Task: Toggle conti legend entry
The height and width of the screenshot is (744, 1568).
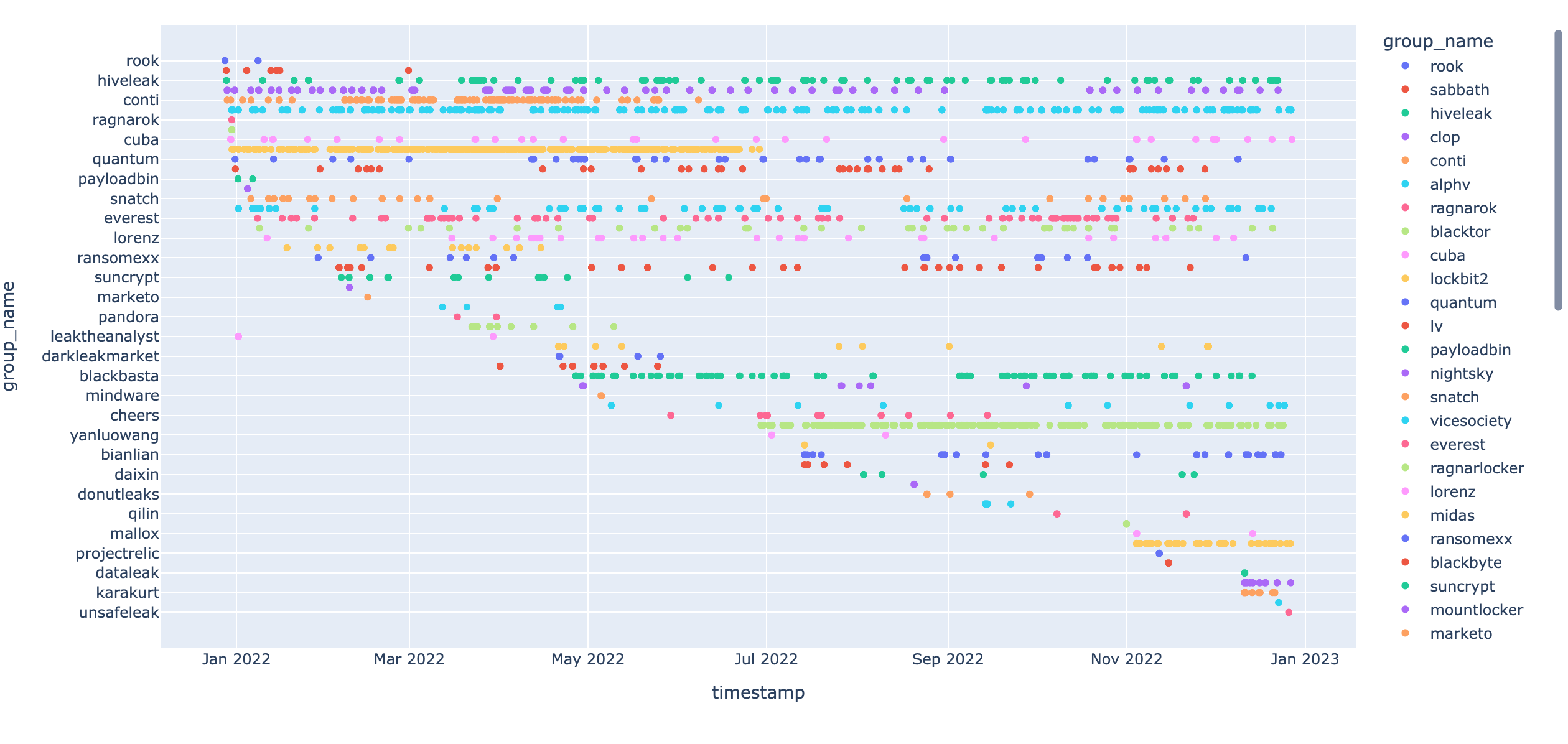Action: tap(1448, 161)
